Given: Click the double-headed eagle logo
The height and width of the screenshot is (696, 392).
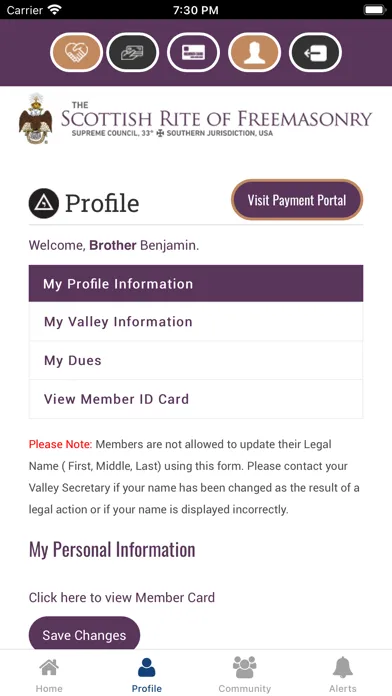Looking at the screenshot, I should point(36,119).
